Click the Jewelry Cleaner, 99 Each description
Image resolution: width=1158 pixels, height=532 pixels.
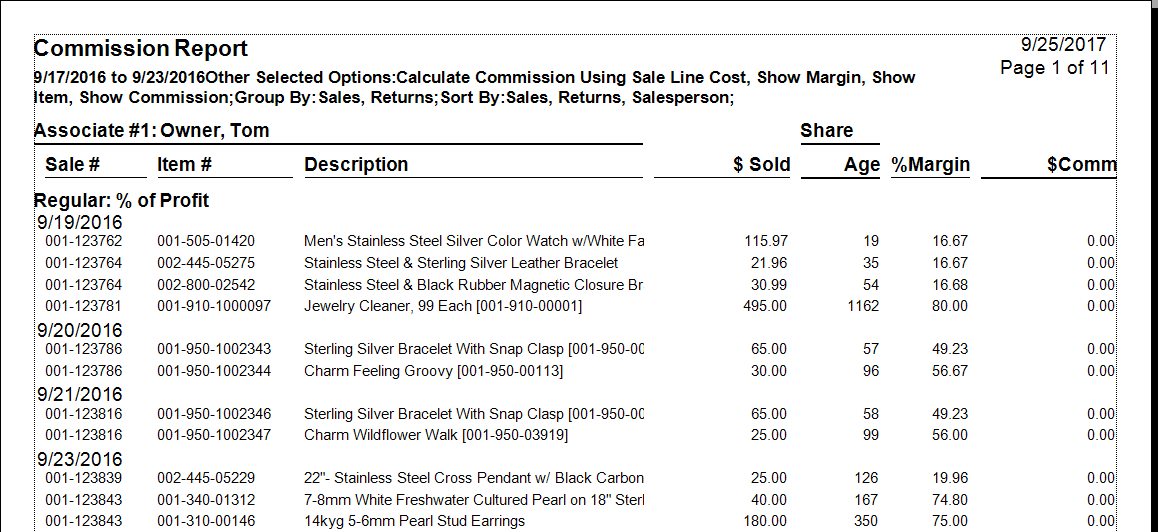[442, 306]
